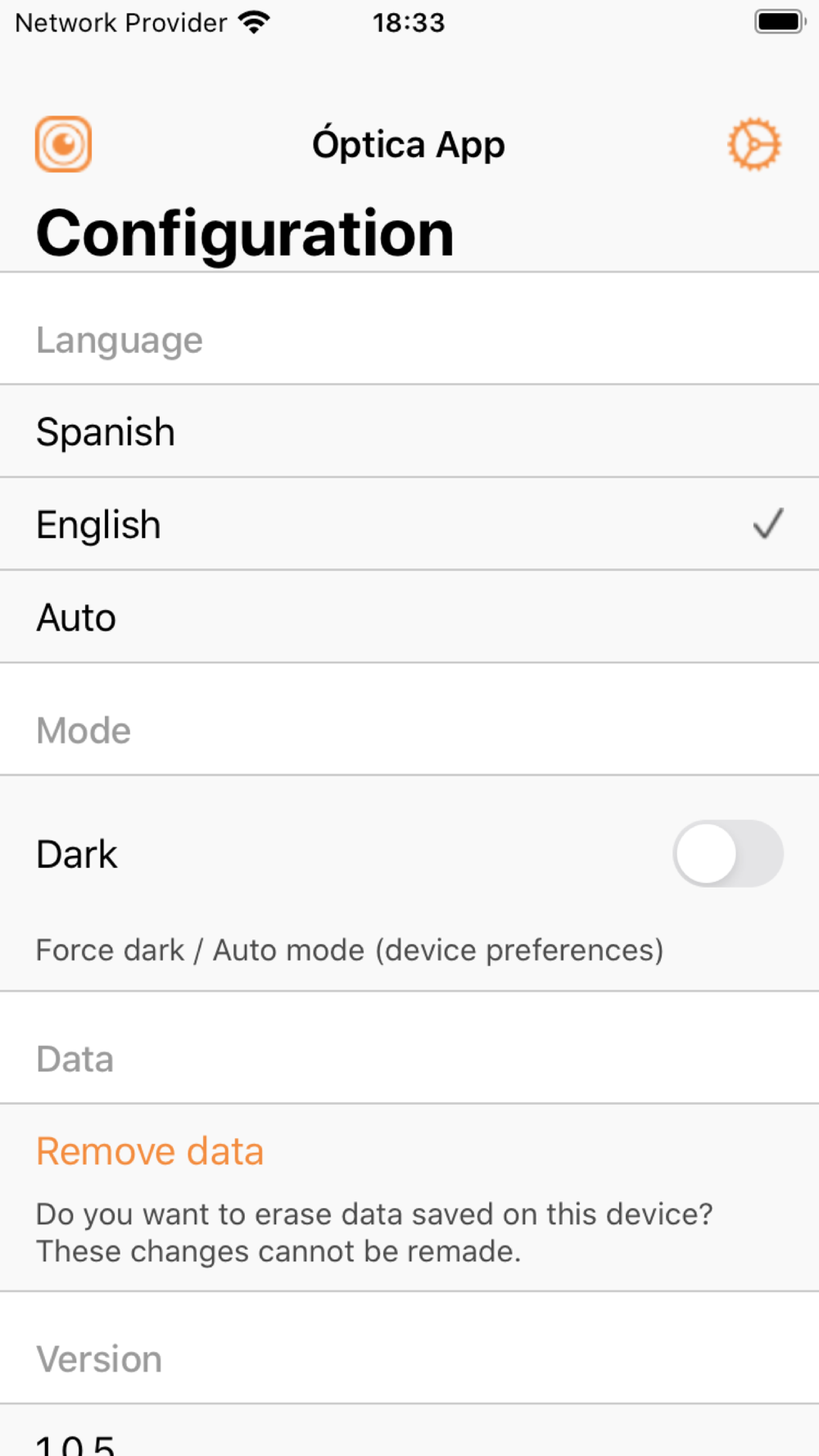Select Spanish as the language
This screenshot has height=1456, width=819.
coord(106,432)
